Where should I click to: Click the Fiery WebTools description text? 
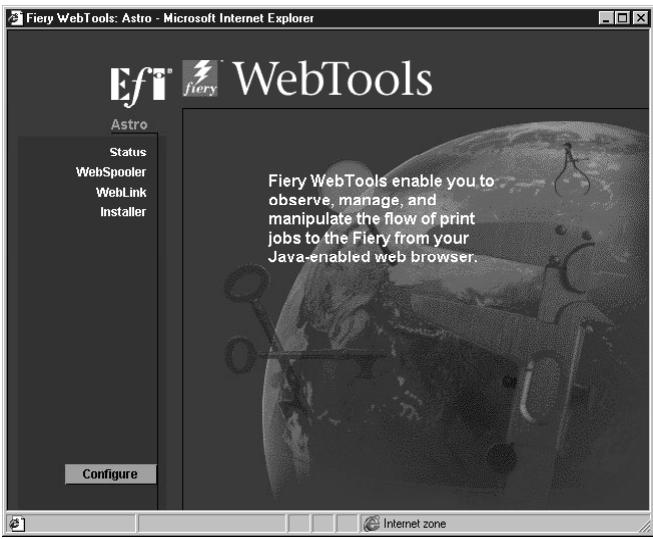(x=381, y=219)
